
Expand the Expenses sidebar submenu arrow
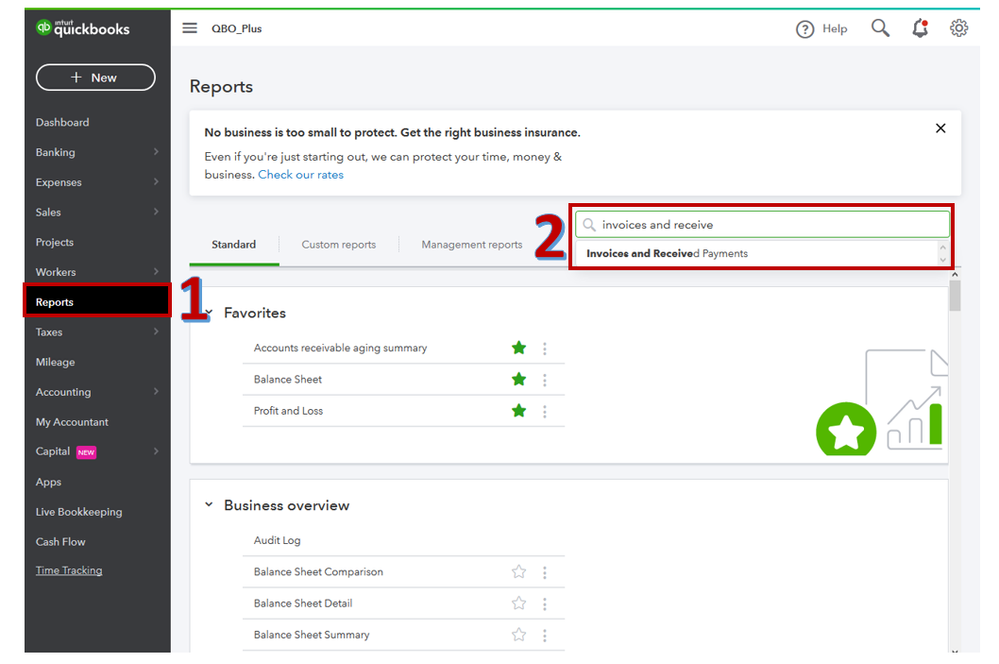click(156, 182)
